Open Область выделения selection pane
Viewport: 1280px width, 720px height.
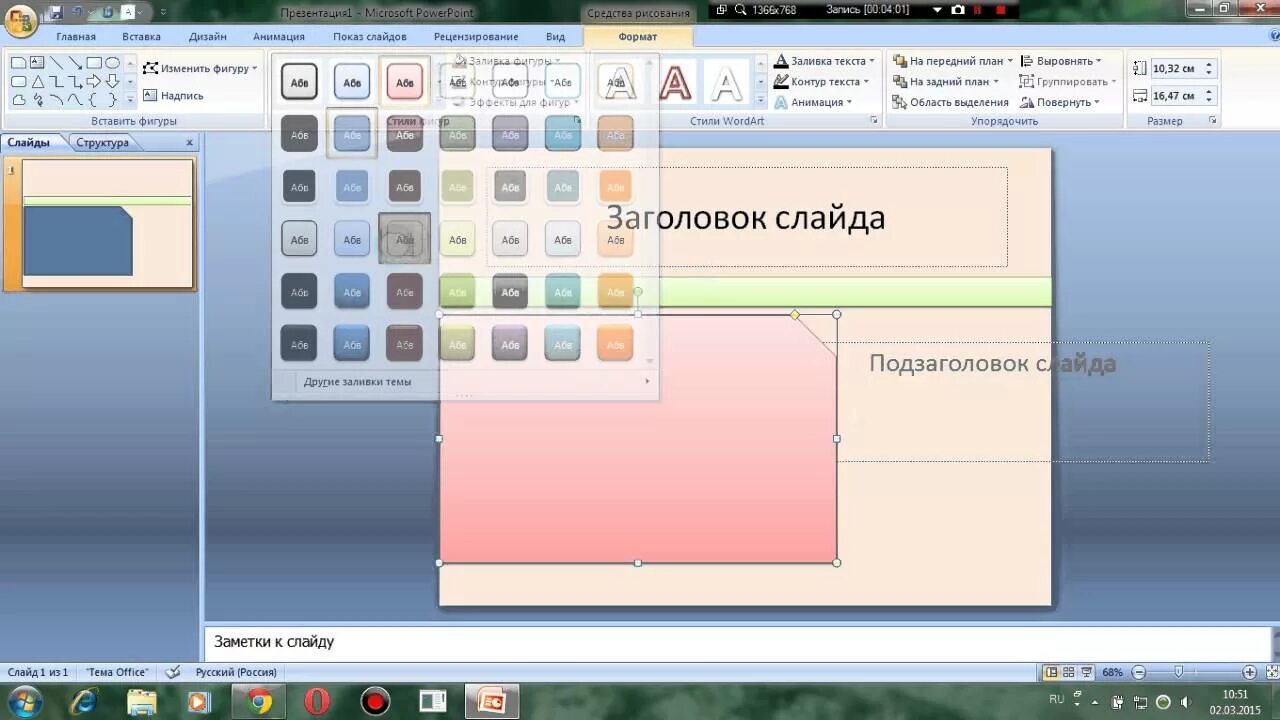point(950,102)
